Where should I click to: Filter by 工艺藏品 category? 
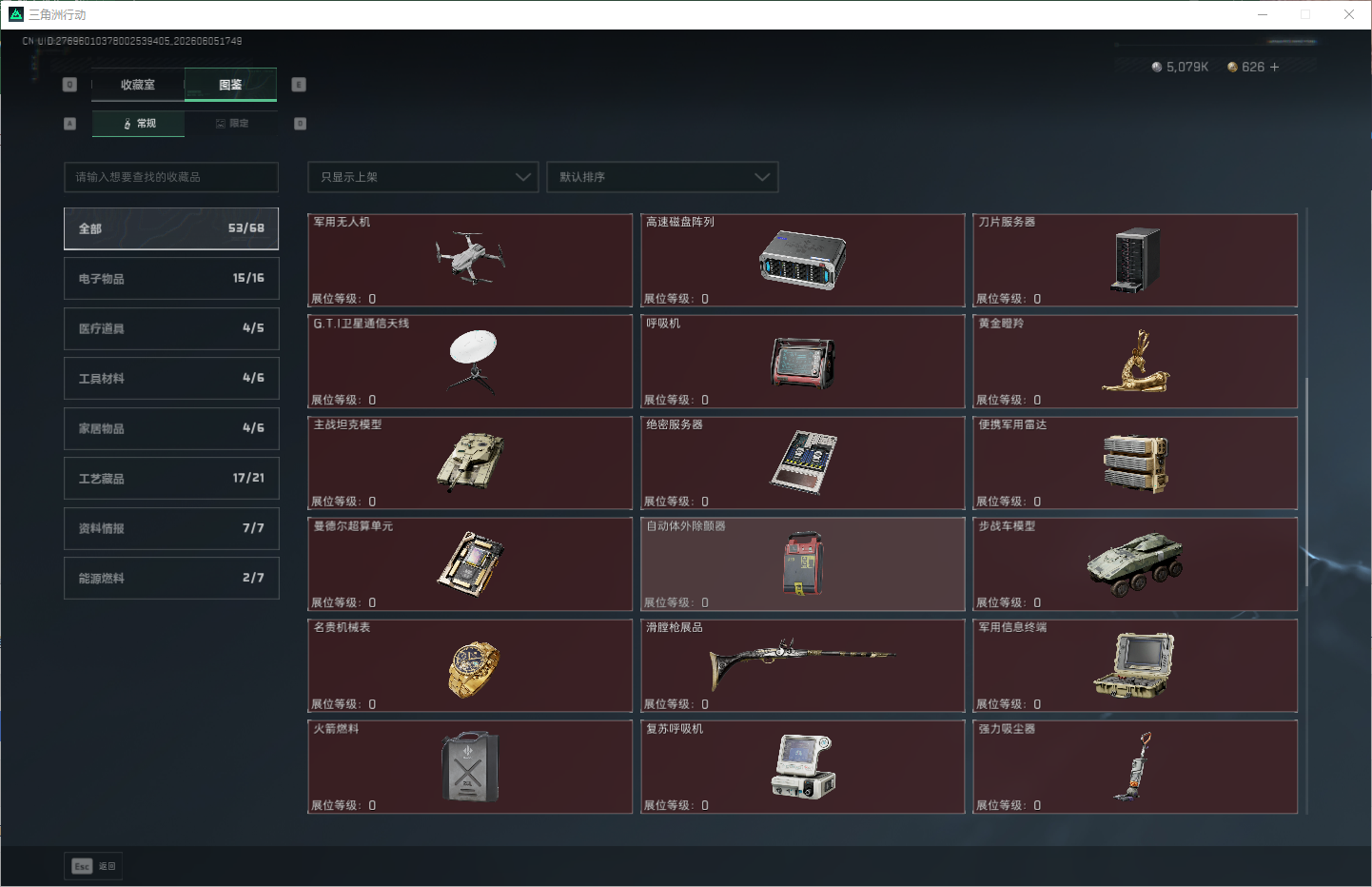coord(171,479)
